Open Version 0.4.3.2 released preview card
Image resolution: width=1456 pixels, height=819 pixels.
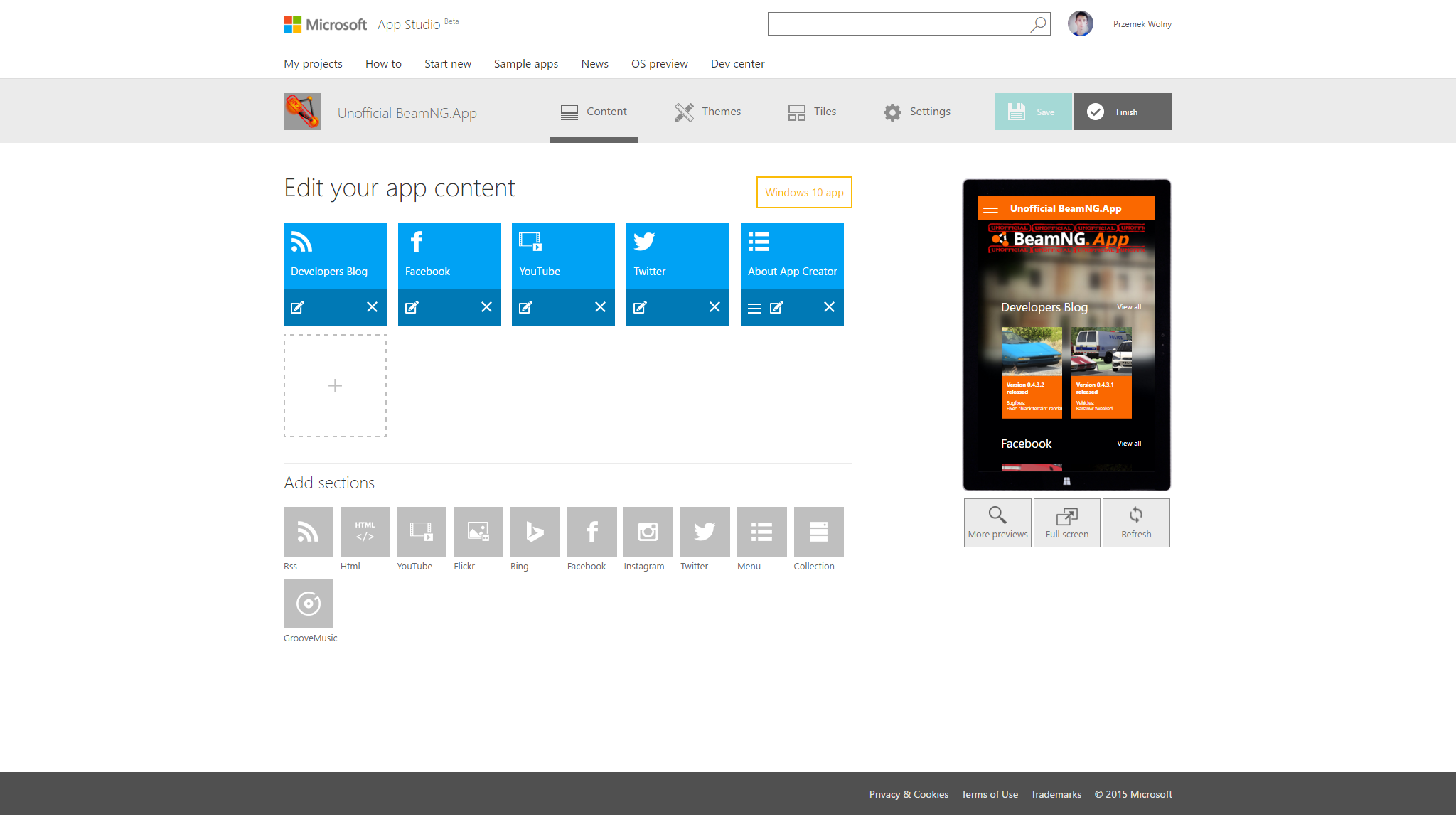click(x=1032, y=373)
